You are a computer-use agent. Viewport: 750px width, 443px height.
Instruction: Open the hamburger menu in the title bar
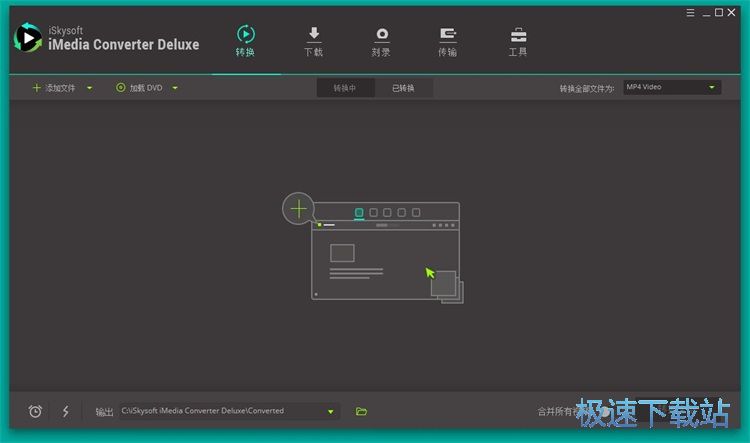tap(690, 13)
